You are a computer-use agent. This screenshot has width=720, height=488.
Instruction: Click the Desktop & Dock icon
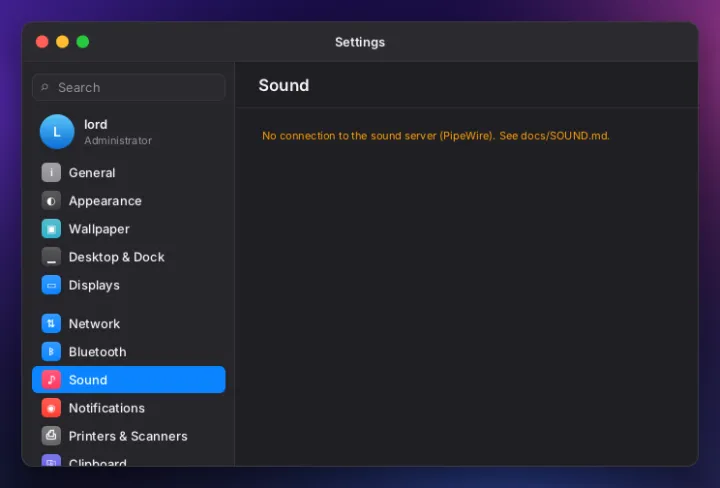(51, 257)
